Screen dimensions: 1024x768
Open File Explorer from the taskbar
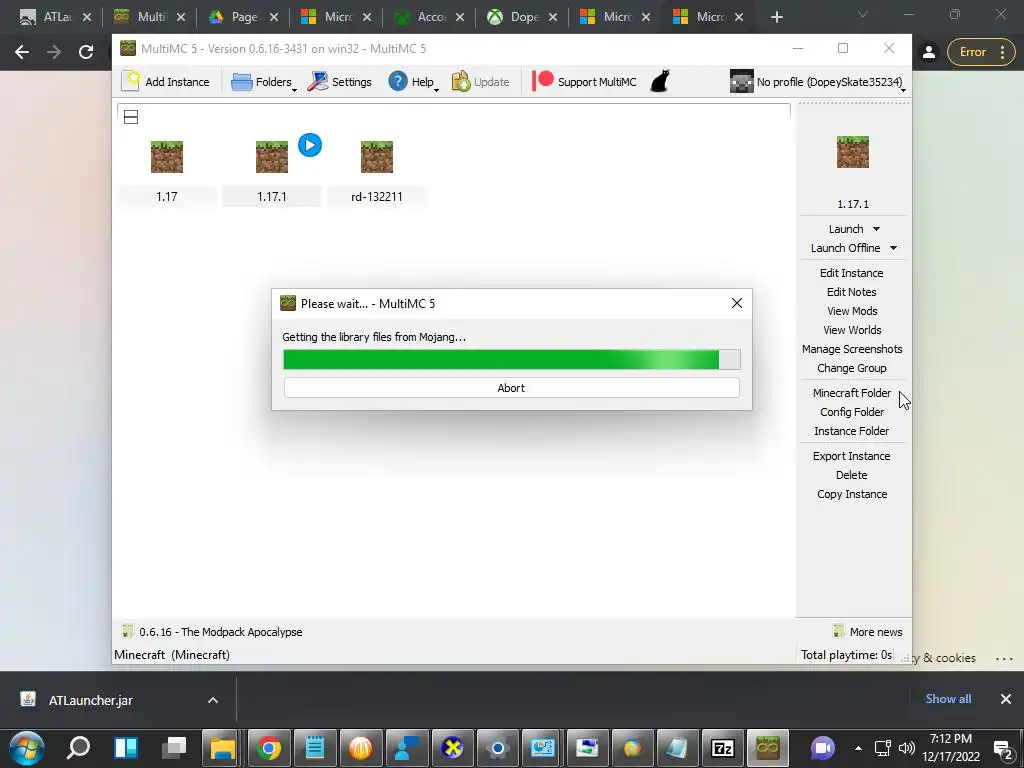[x=221, y=748]
